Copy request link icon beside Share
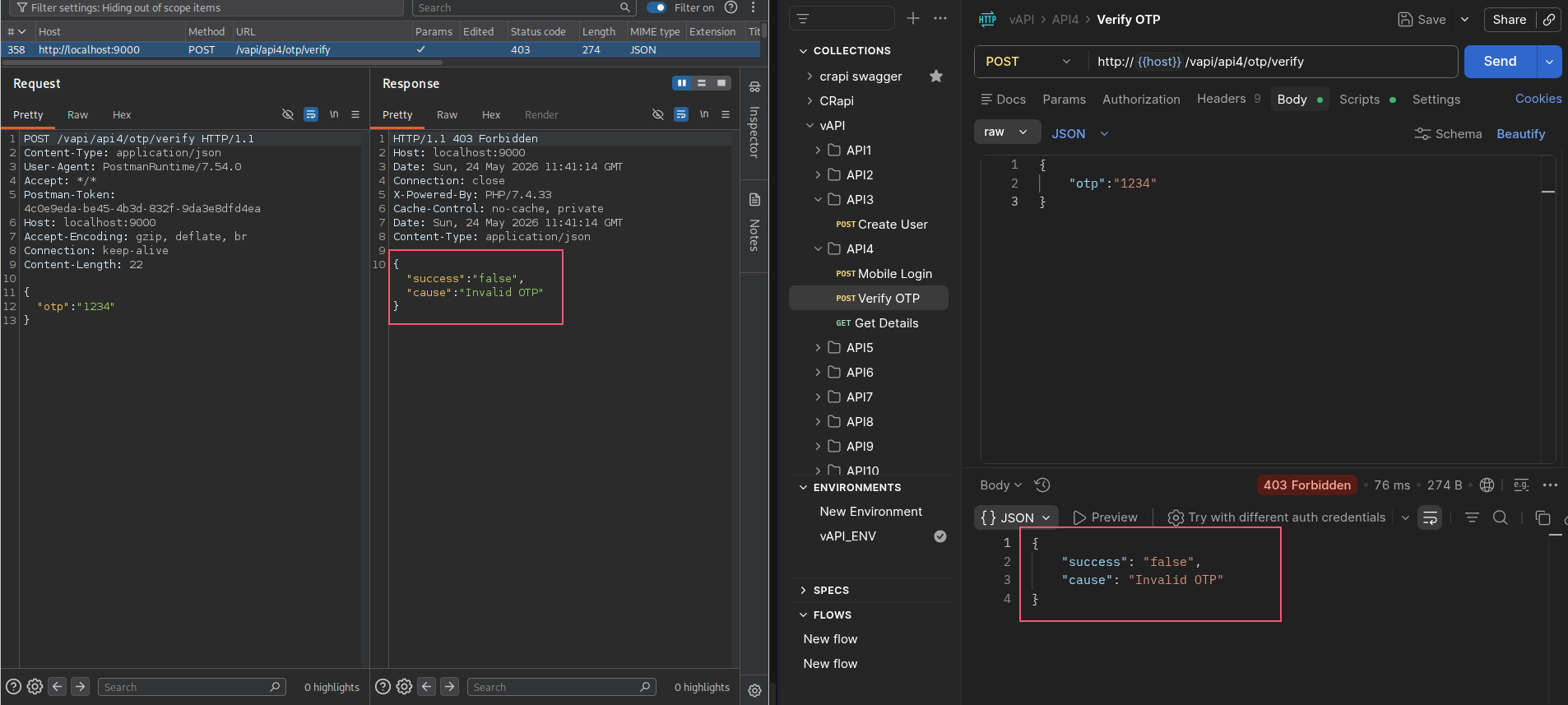Screen dimensions: 1568x705 tap(1549, 20)
